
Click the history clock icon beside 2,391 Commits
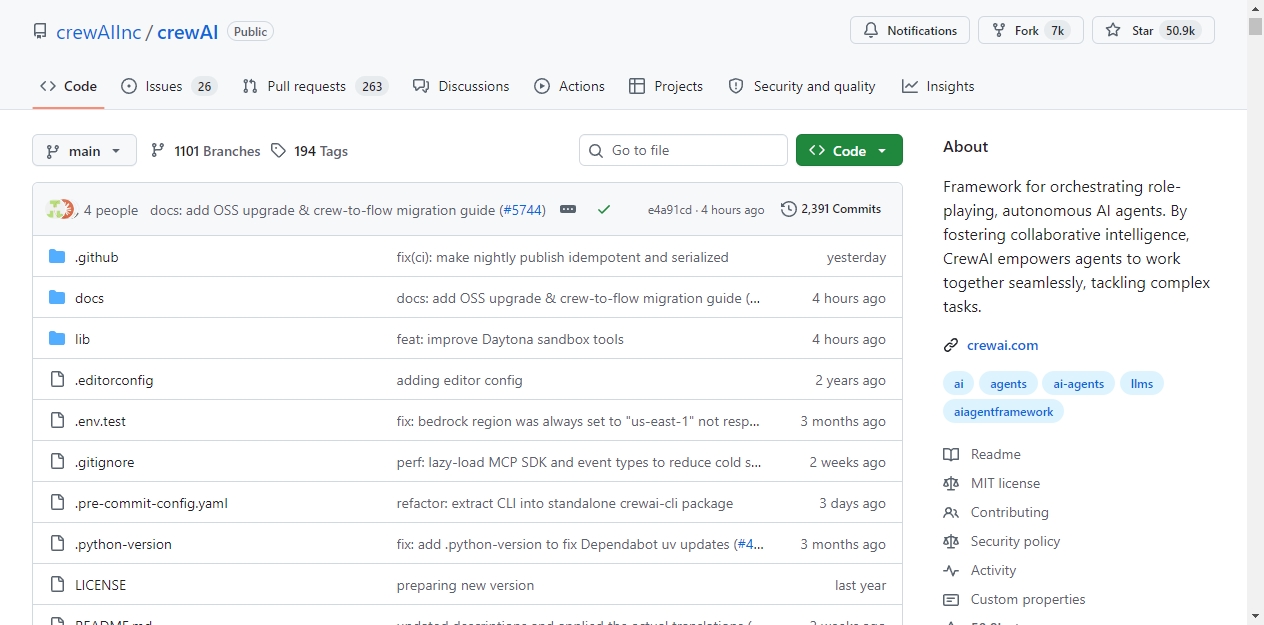789,209
